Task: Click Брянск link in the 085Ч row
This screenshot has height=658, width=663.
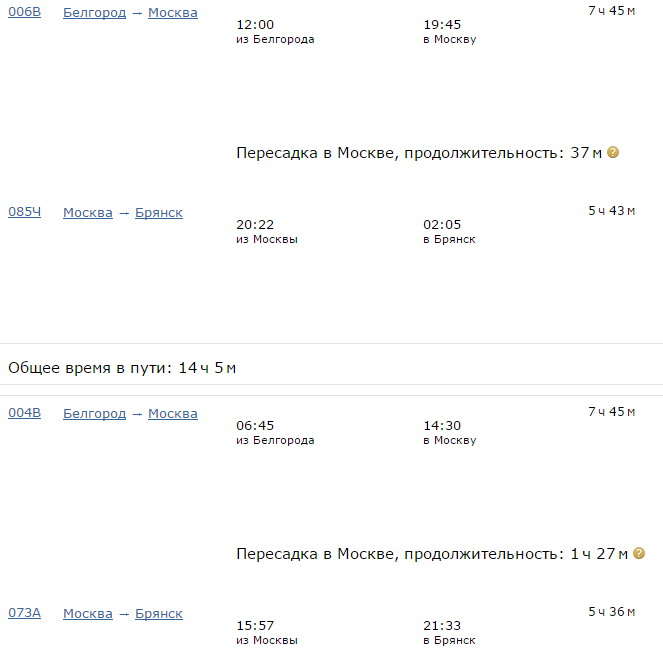Action: (159, 213)
